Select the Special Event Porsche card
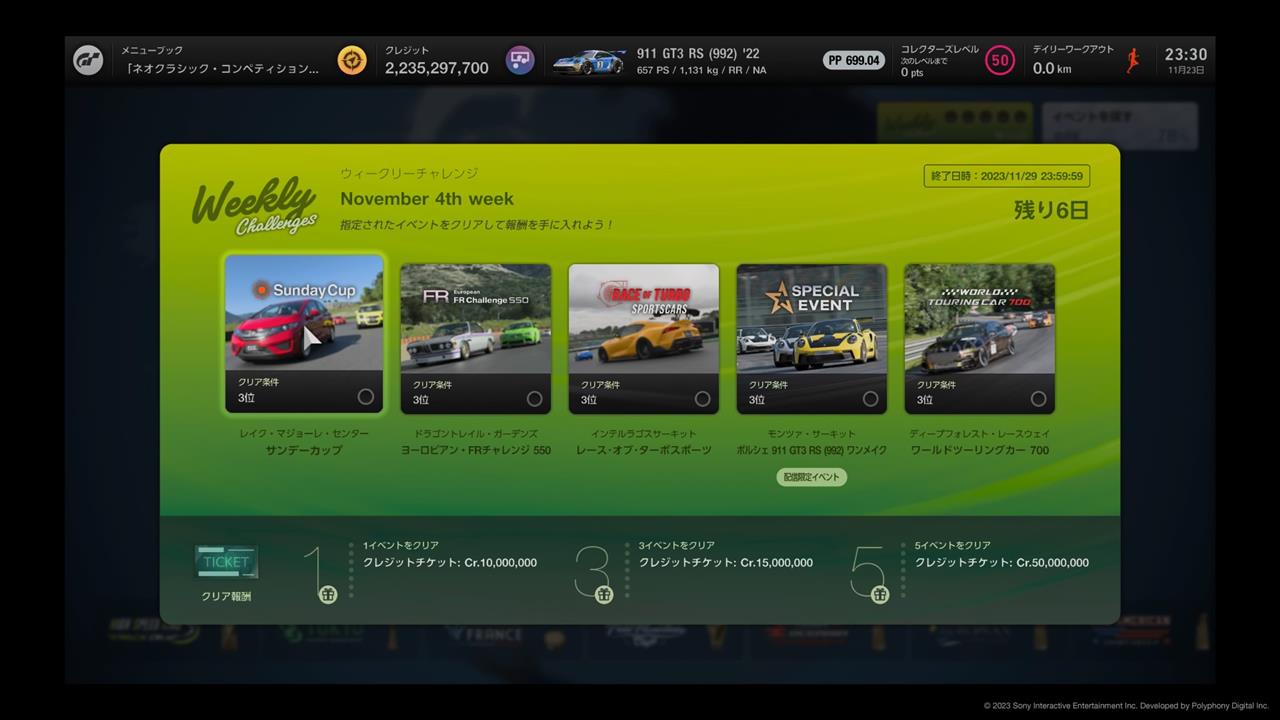 click(812, 339)
